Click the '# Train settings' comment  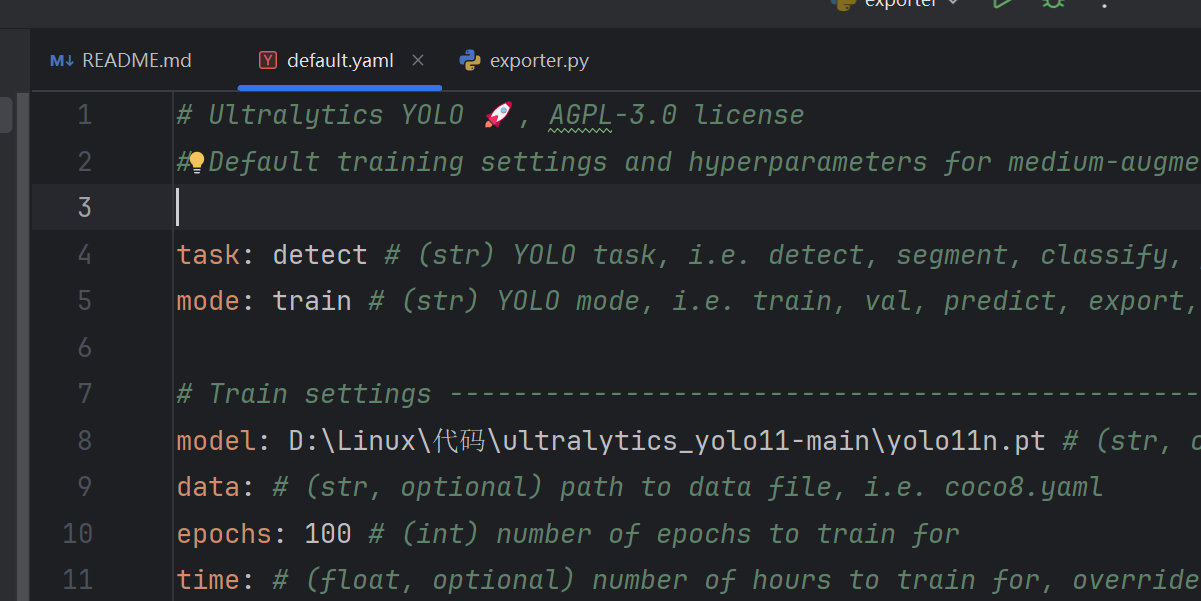pyautogui.click(x=304, y=394)
